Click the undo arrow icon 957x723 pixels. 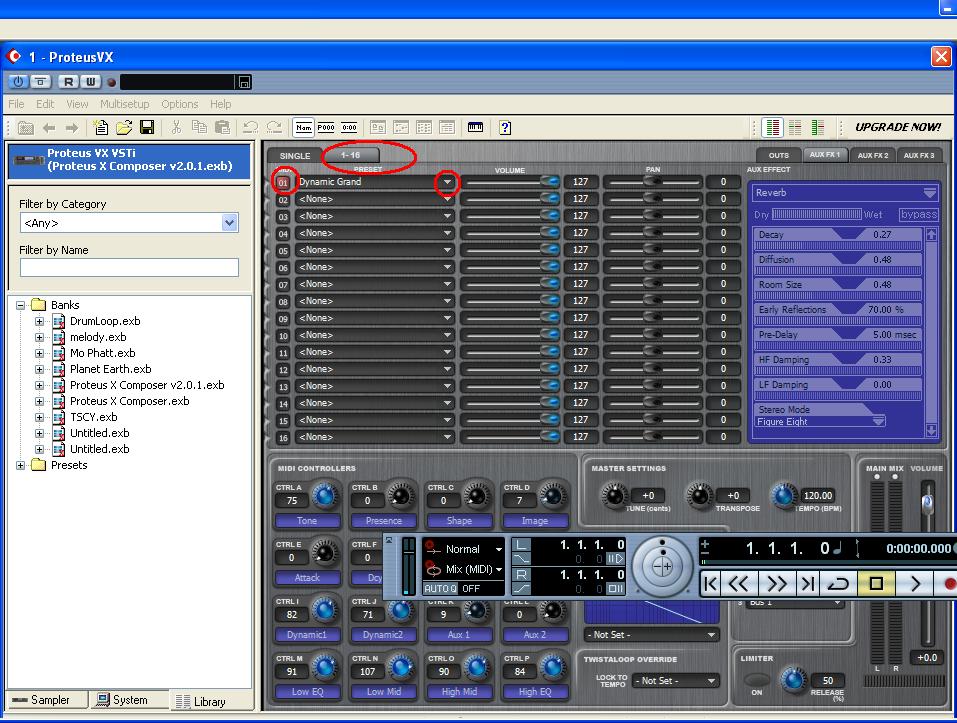250,128
